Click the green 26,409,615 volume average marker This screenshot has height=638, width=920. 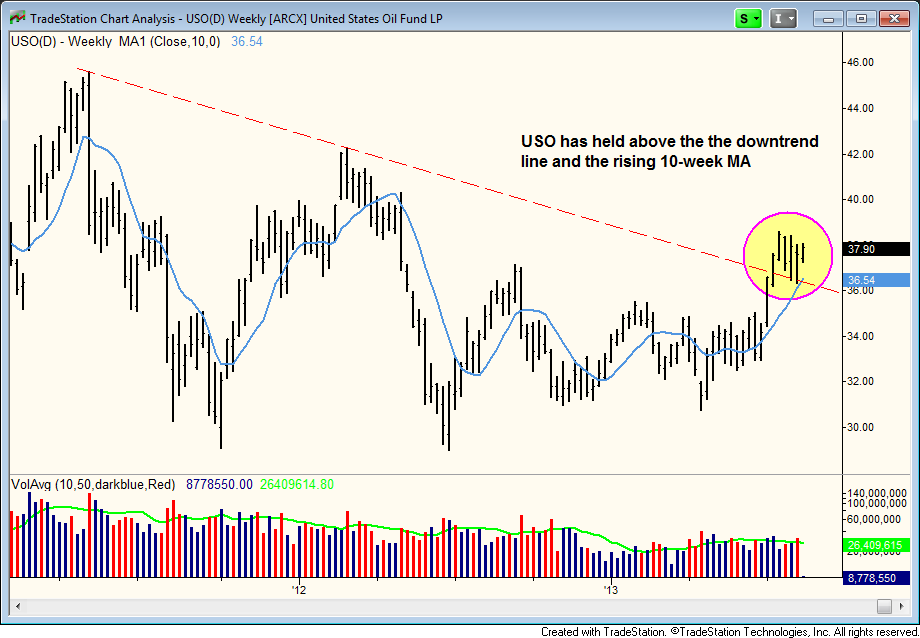pyautogui.click(x=876, y=546)
